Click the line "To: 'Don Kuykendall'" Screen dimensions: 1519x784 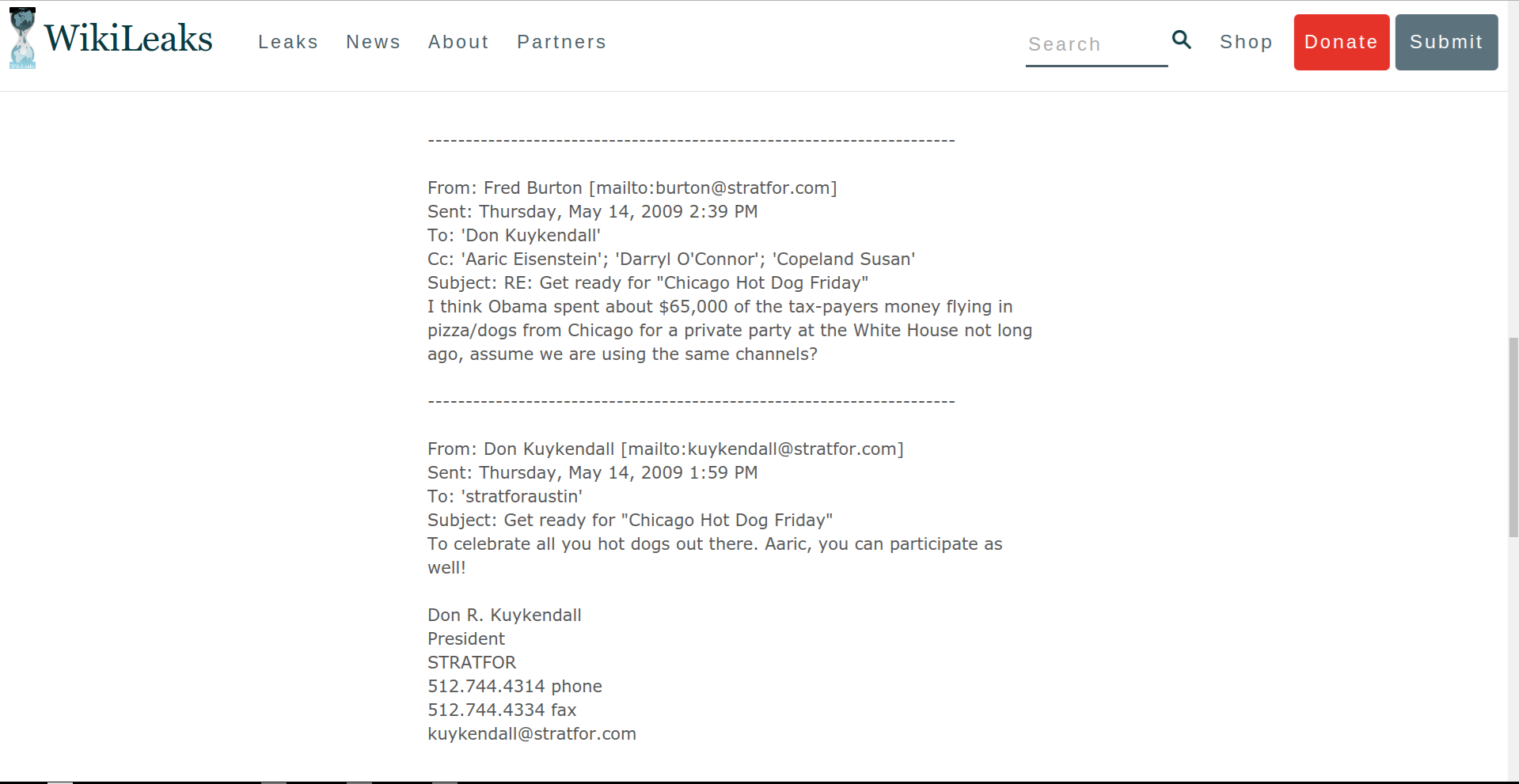click(514, 236)
